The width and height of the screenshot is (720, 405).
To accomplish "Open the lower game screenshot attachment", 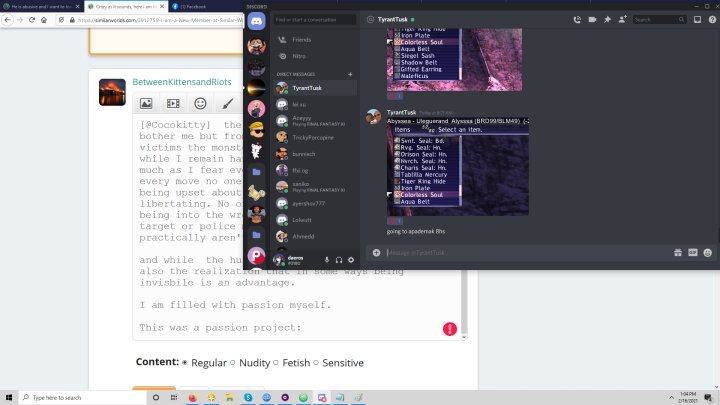I will tap(458, 167).
